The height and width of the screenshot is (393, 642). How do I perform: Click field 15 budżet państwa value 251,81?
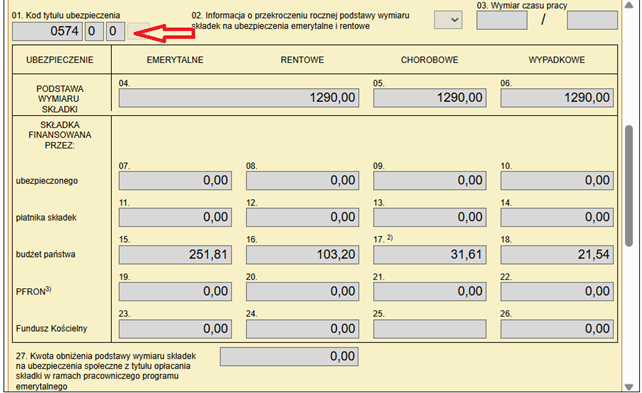tap(175, 255)
